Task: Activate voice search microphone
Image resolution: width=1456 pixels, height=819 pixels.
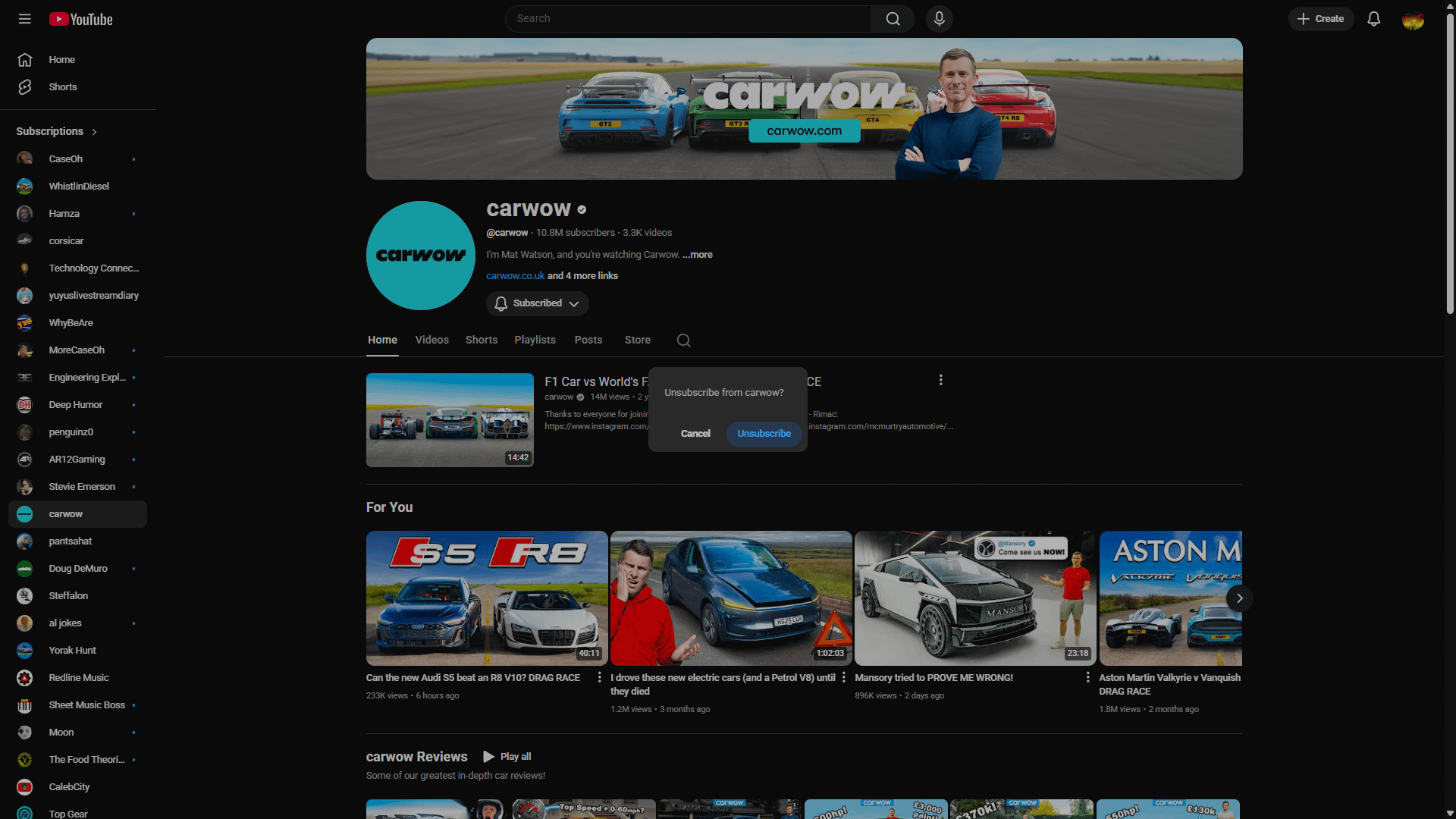Action: 939,19
